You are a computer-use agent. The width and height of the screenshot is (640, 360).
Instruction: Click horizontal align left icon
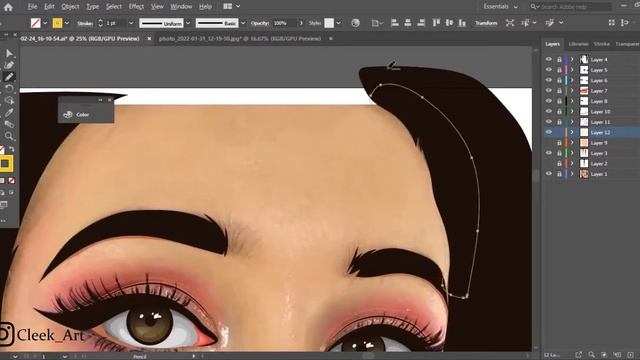click(x=395, y=23)
